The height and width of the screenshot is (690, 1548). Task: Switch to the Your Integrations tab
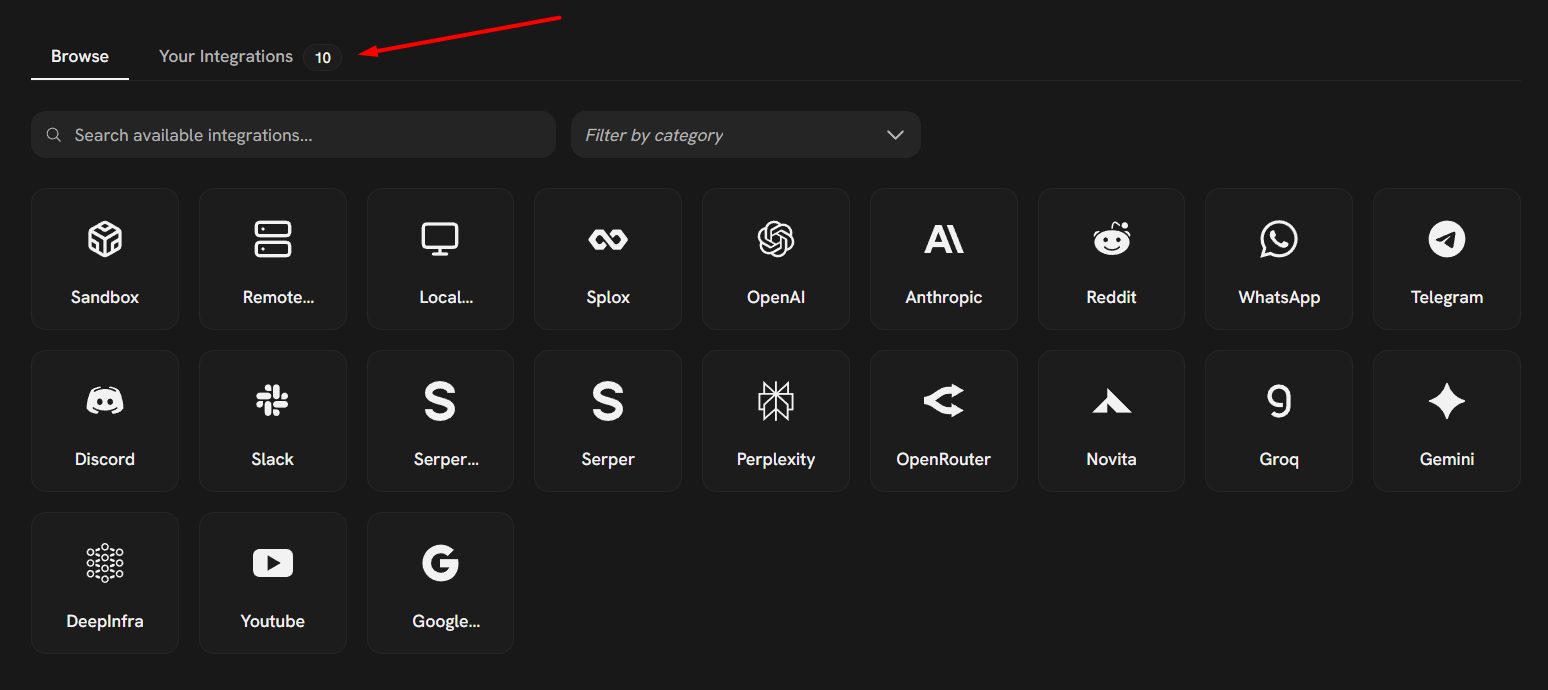tap(226, 57)
